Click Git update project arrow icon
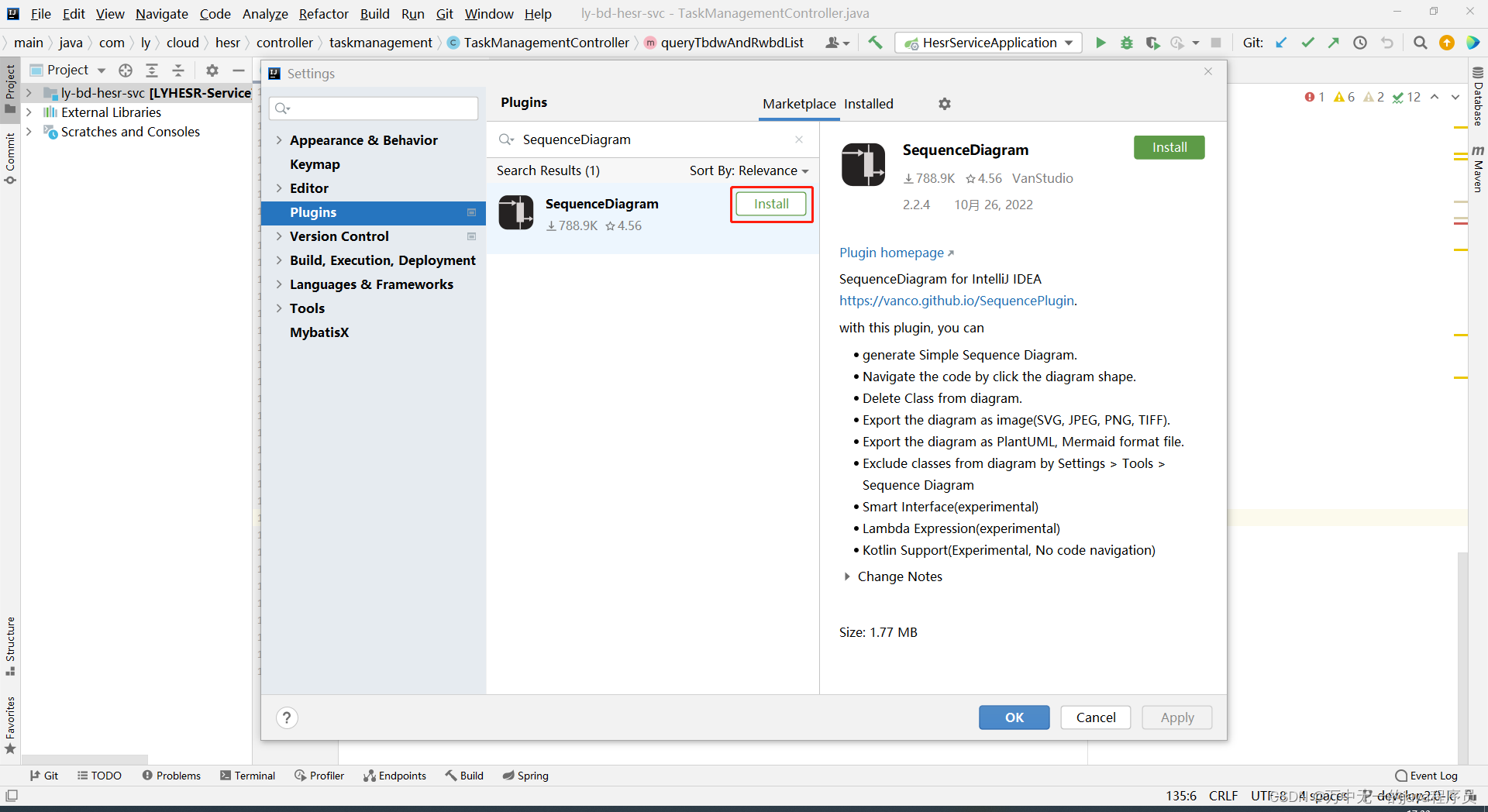Viewport: 1488px width, 812px height. pyautogui.click(x=1282, y=43)
